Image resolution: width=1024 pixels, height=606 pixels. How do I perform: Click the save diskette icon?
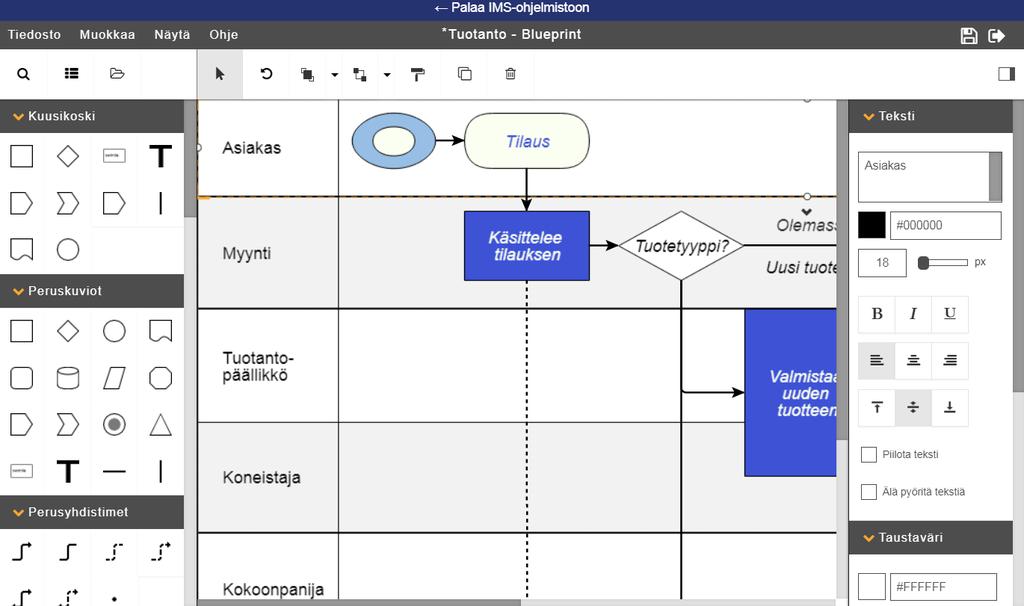[969, 35]
